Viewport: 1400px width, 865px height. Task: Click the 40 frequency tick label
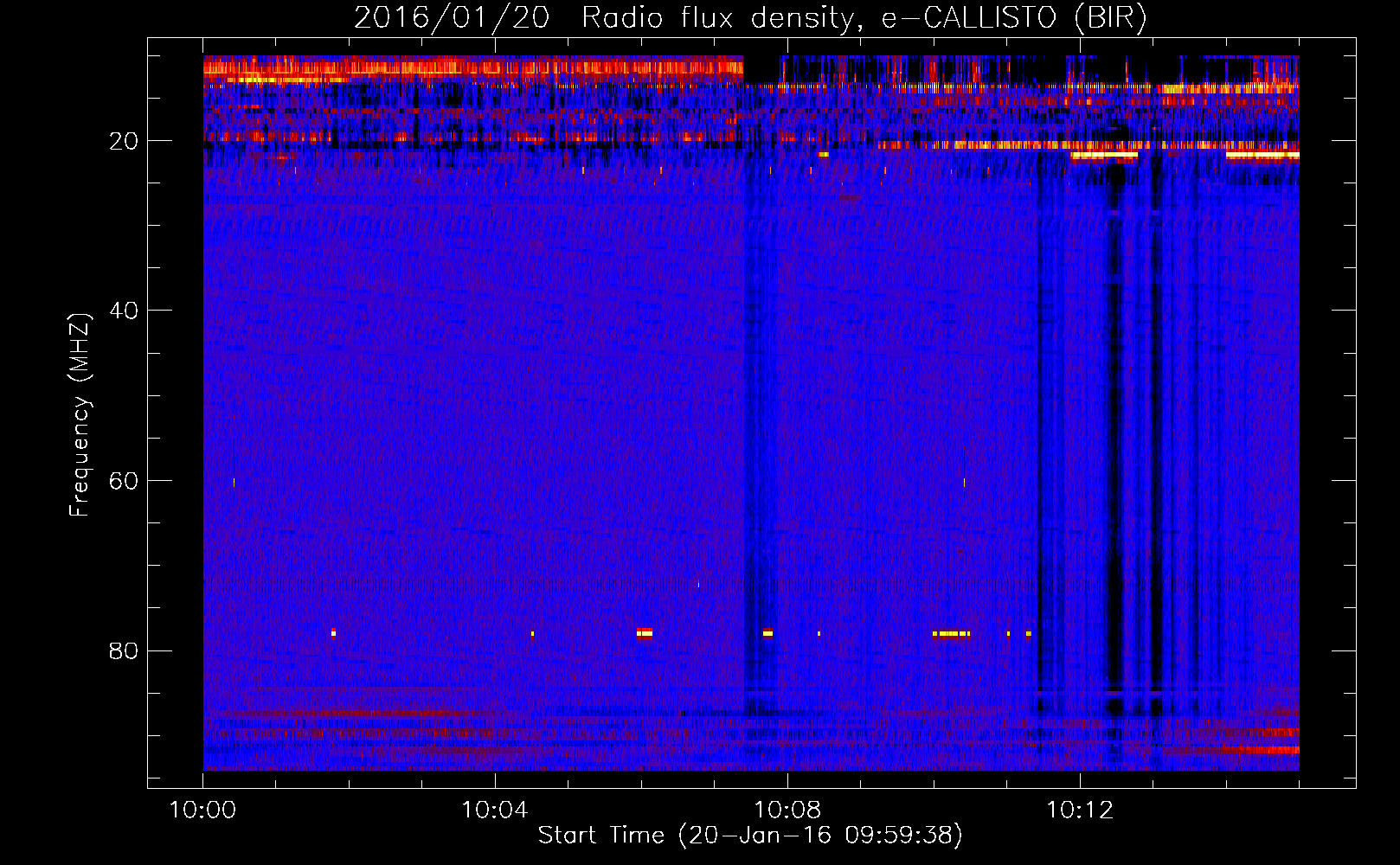click(125, 311)
